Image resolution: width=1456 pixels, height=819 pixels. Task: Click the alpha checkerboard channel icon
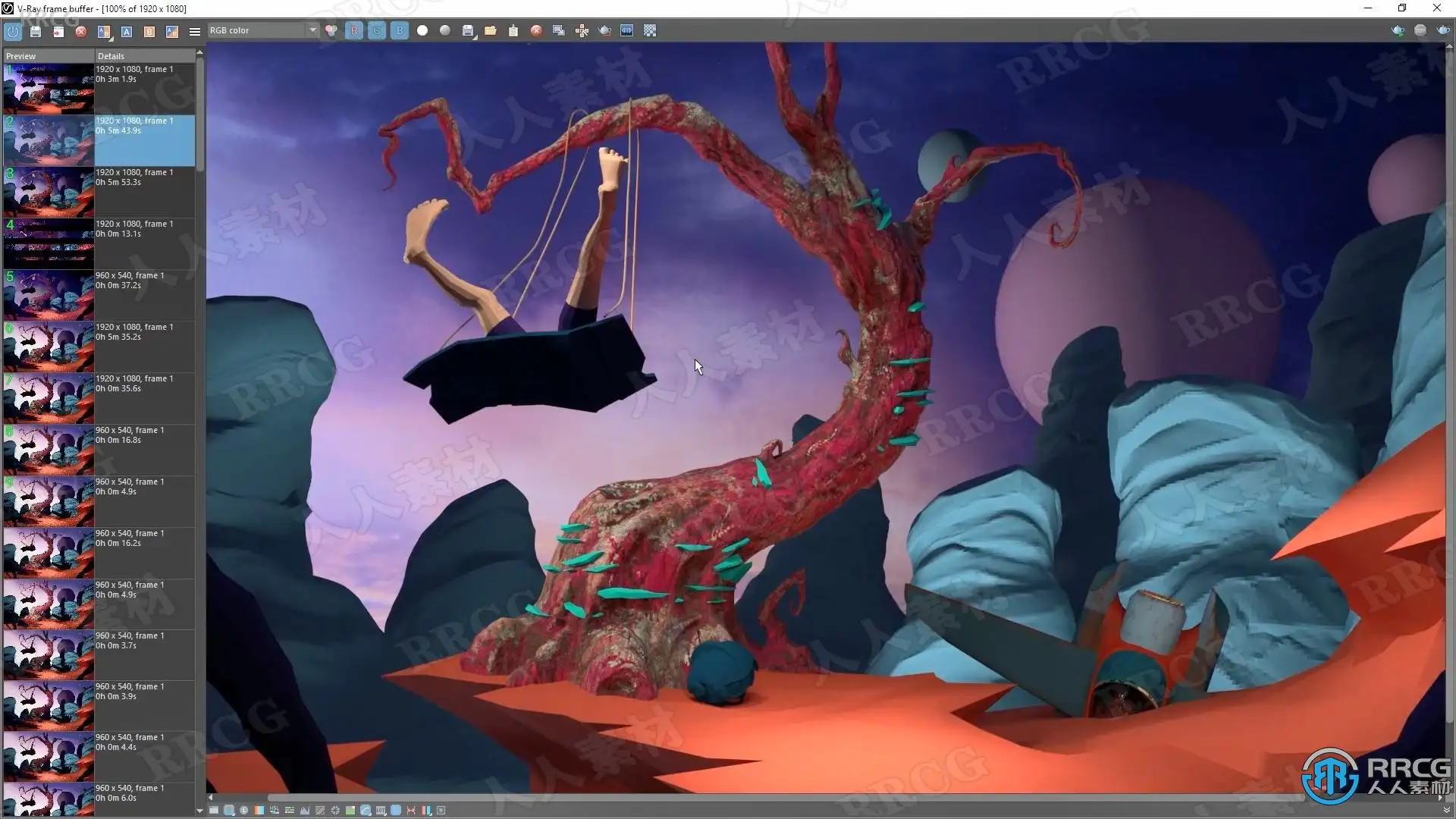click(x=650, y=30)
